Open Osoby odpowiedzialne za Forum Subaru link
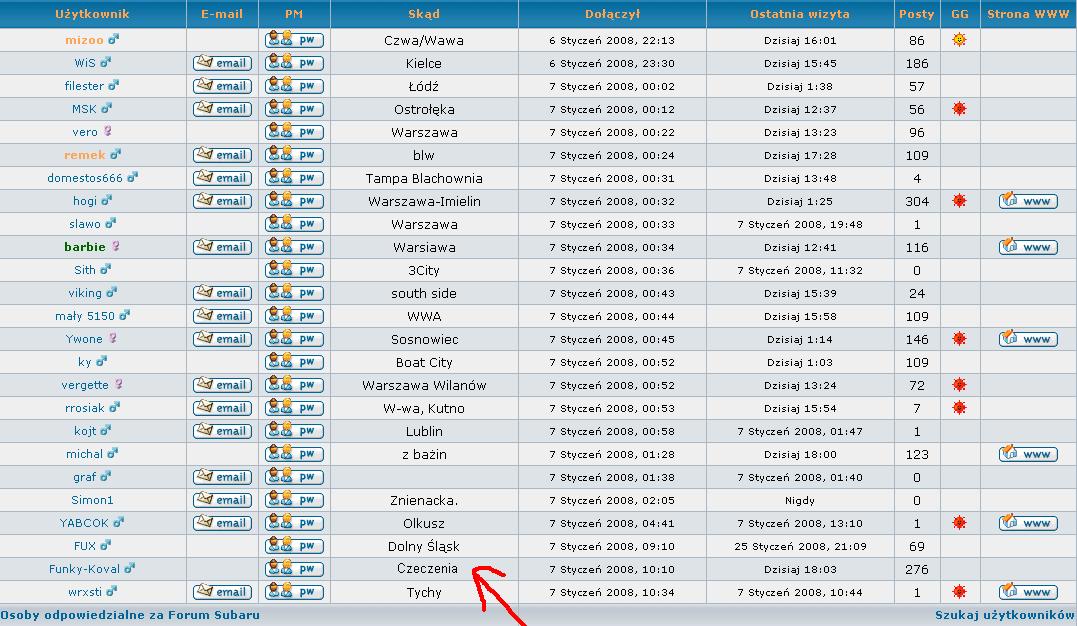Image resolution: width=1077 pixels, height=626 pixels. [130, 615]
